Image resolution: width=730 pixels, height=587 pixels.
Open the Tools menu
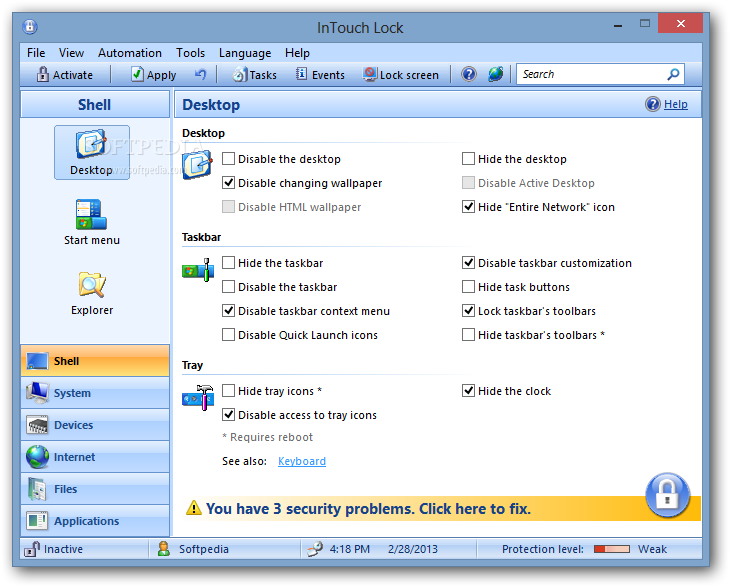point(190,53)
